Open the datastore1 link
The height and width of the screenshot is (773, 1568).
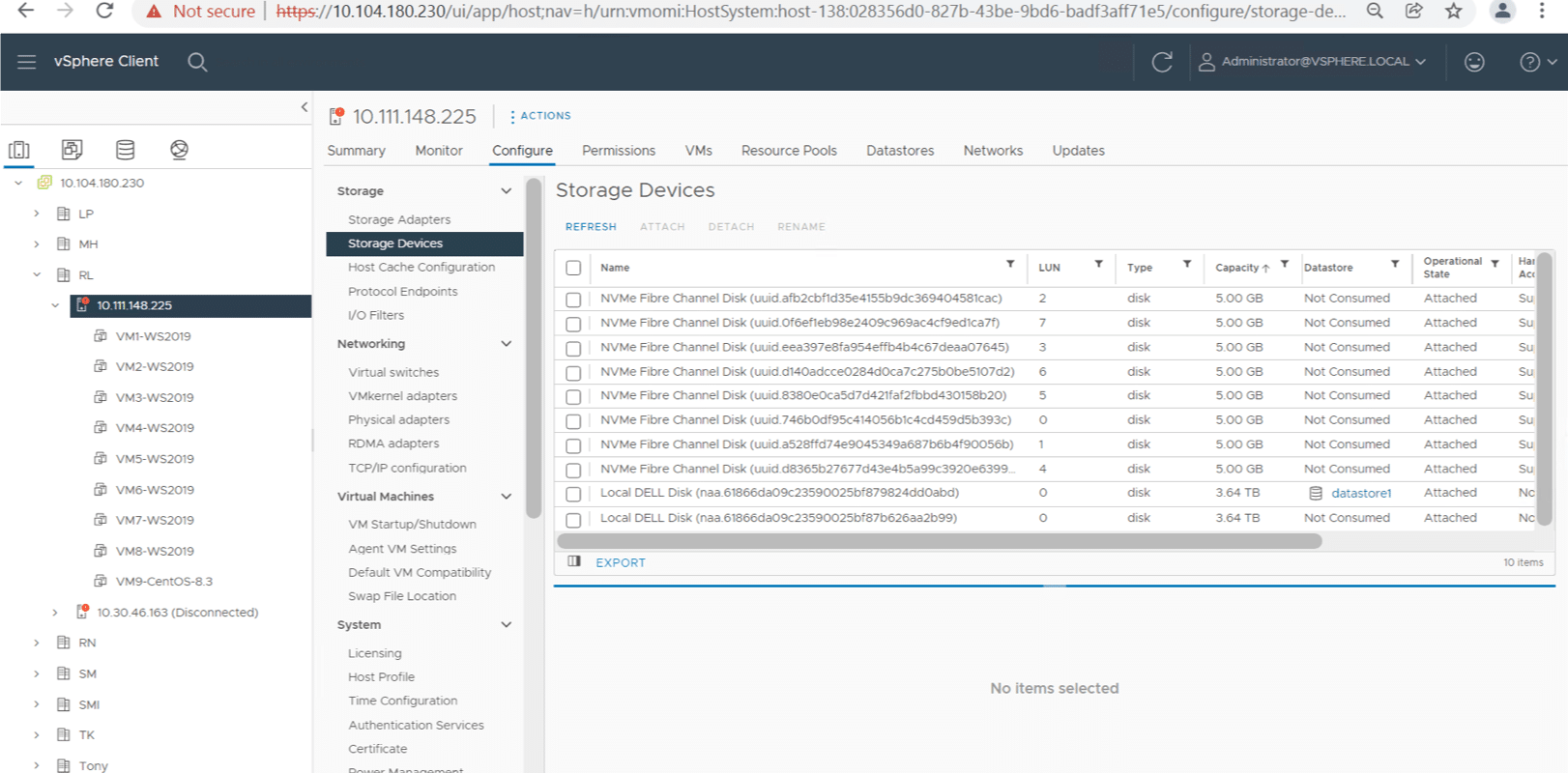(1361, 493)
